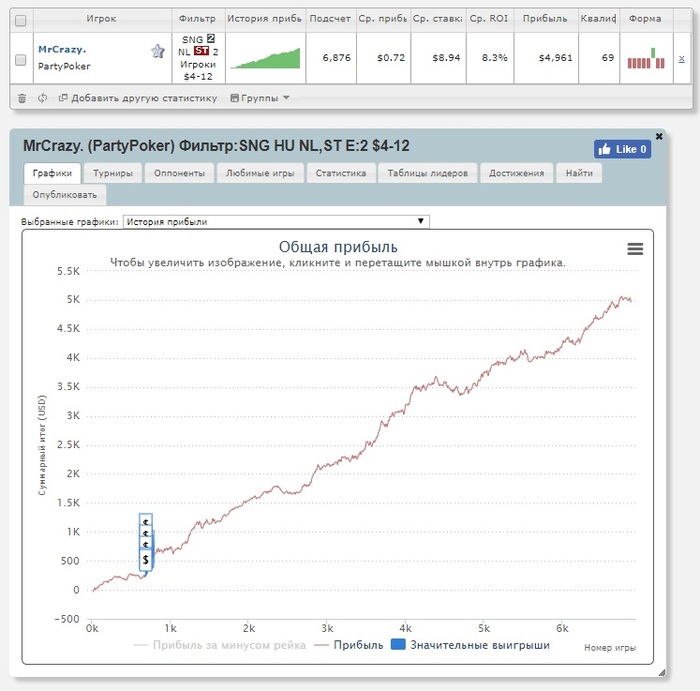Image resolution: width=700 pixels, height=691 pixels.
Task: Open the История прибыли graph dropdown
Action: 276,221
